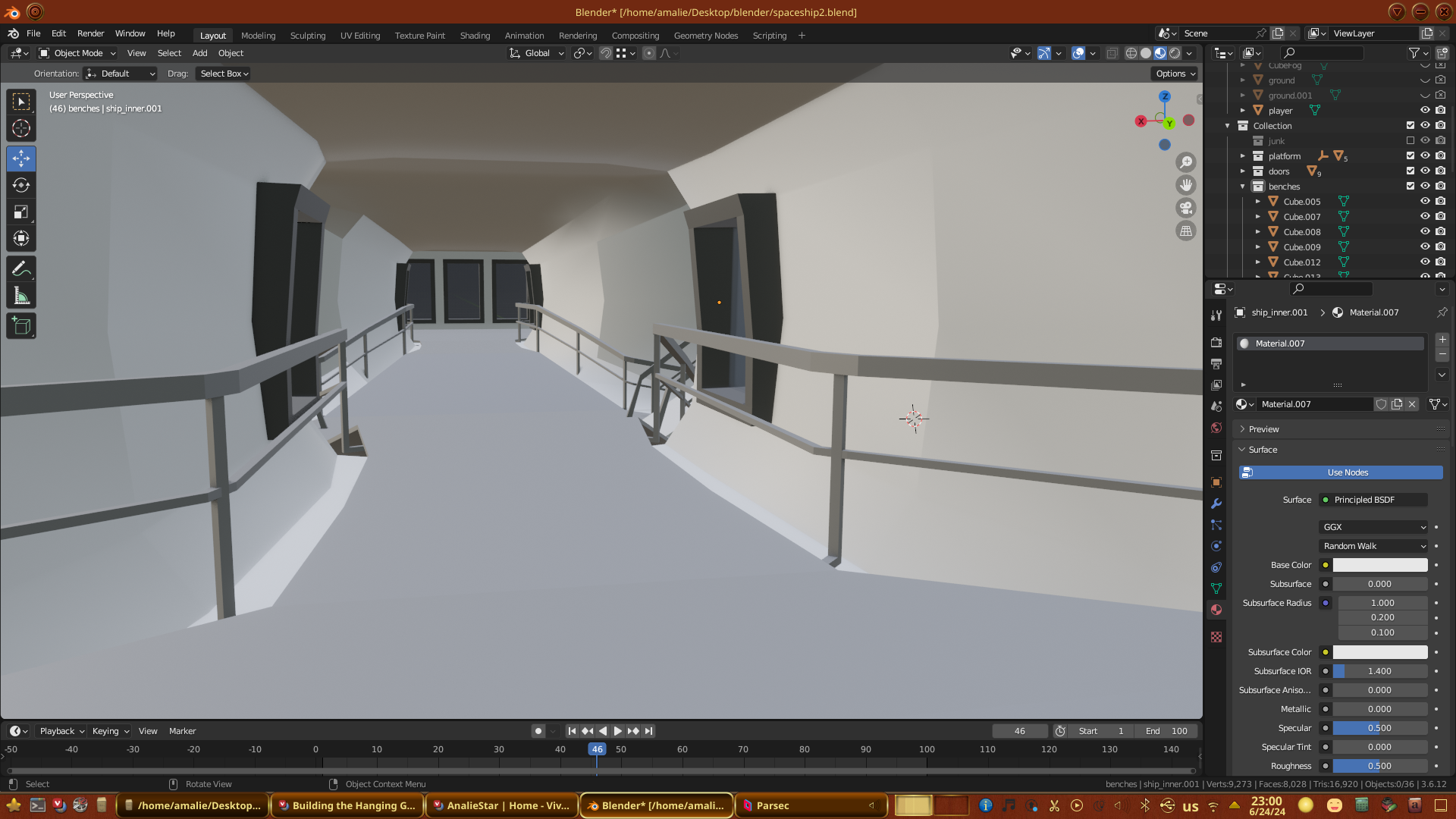Switch to the 3D cursor tool
The width and height of the screenshot is (1456, 819).
[21, 128]
